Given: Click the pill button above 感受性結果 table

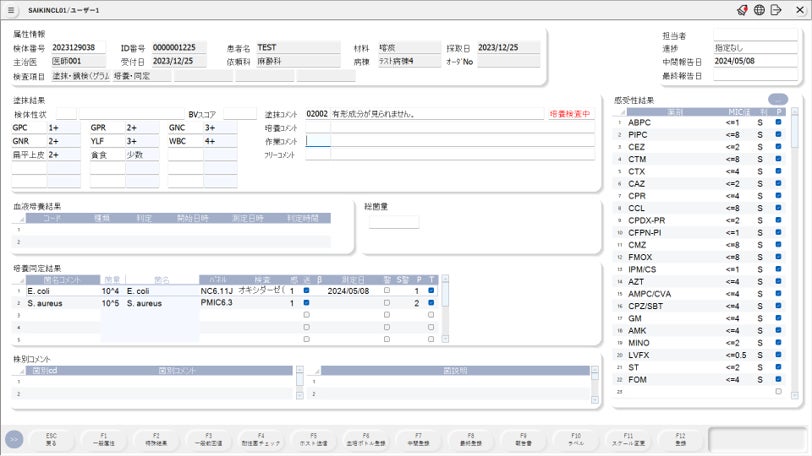Looking at the screenshot, I should click(x=778, y=99).
